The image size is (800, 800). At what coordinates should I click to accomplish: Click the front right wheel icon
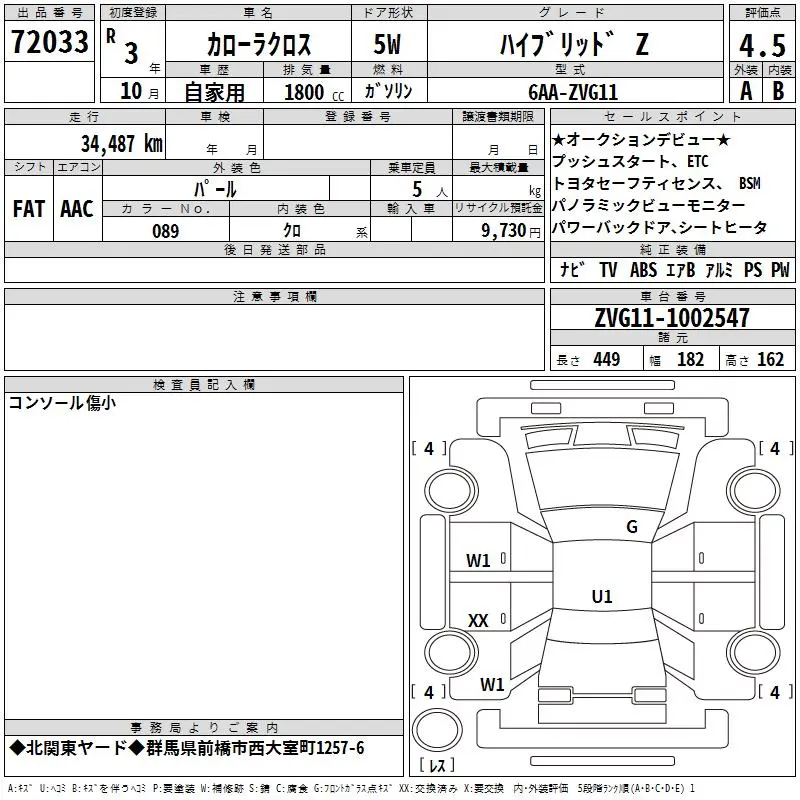[754, 491]
